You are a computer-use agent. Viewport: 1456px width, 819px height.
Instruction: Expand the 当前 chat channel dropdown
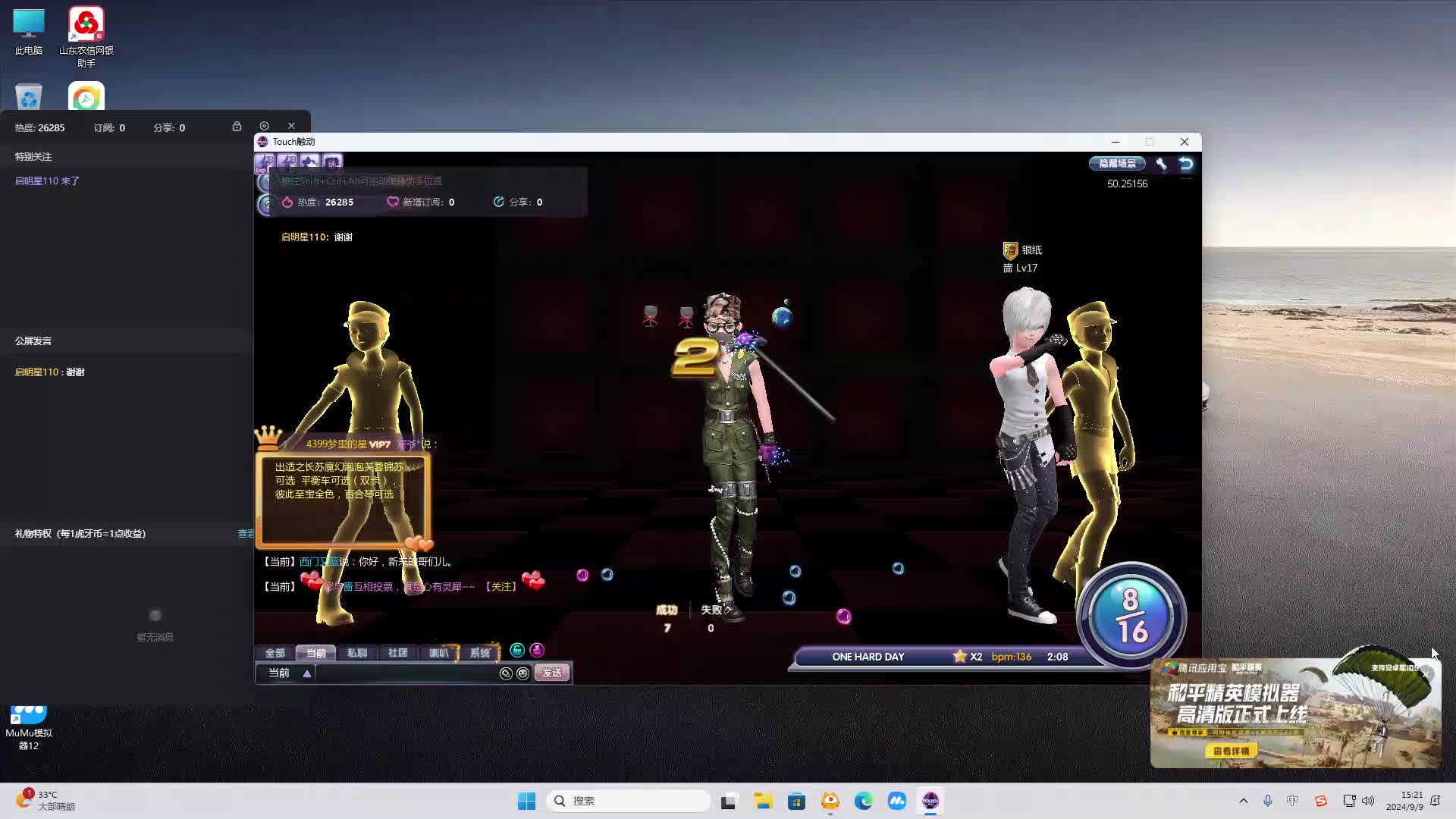point(307,673)
